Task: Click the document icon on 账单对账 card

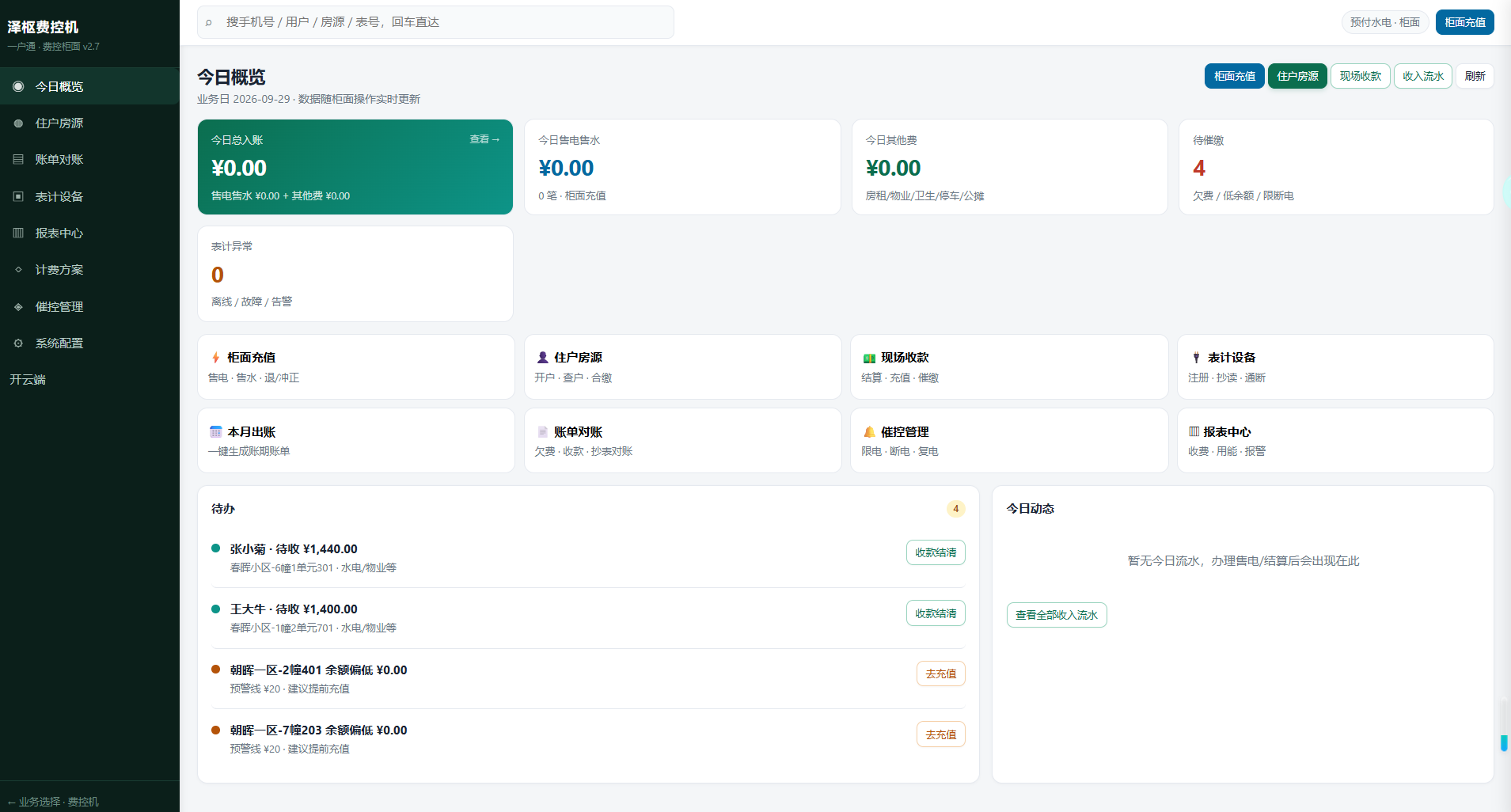Action: tap(542, 432)
